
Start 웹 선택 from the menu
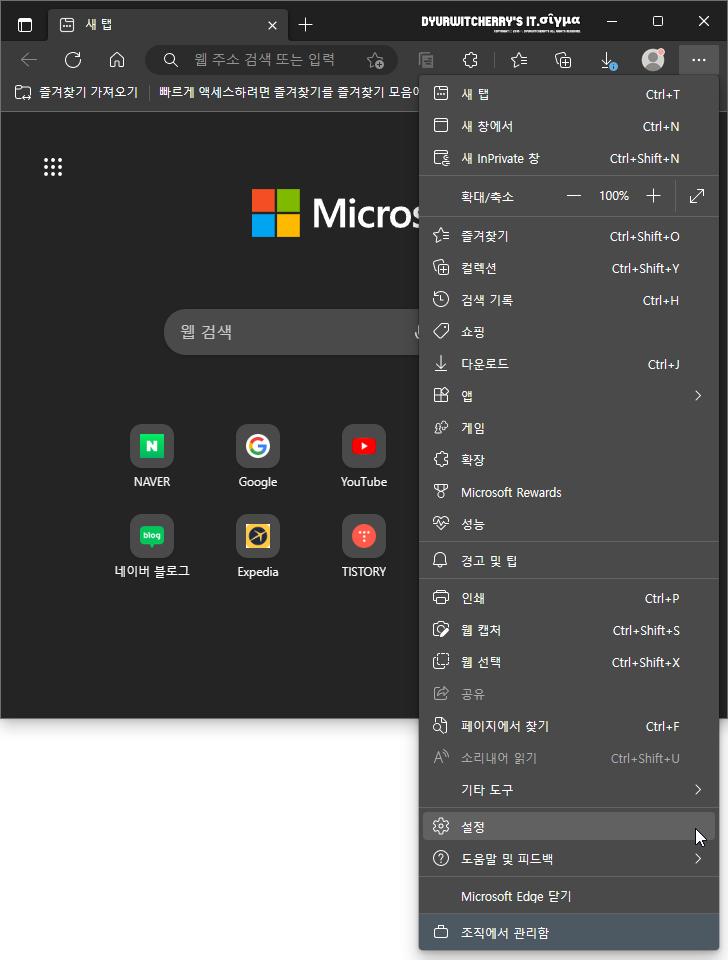click(569, 662)
